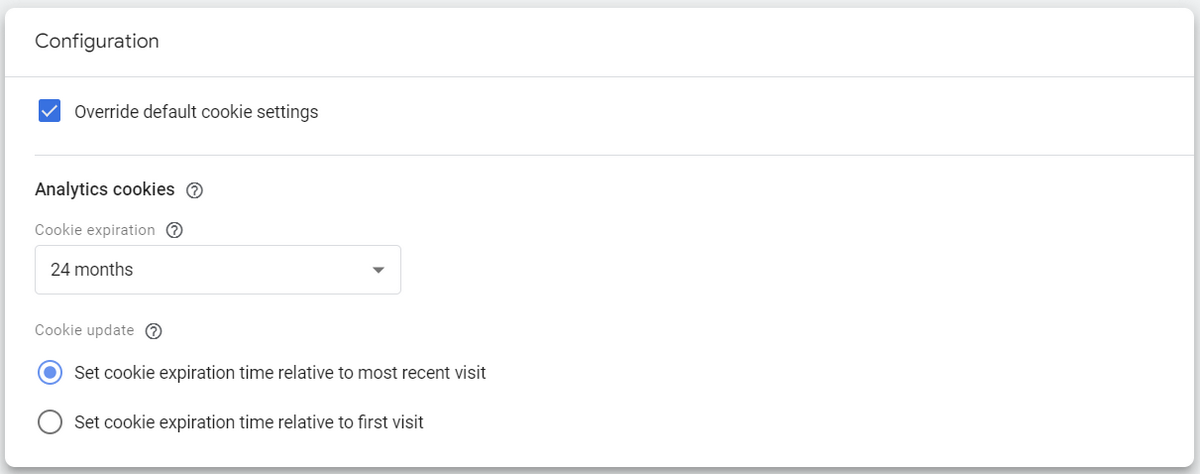Click the 'Set cookie expiration time relative to most recent visit' label
1200x474 pixels.
pyautogui.click(x=280, y=373)
